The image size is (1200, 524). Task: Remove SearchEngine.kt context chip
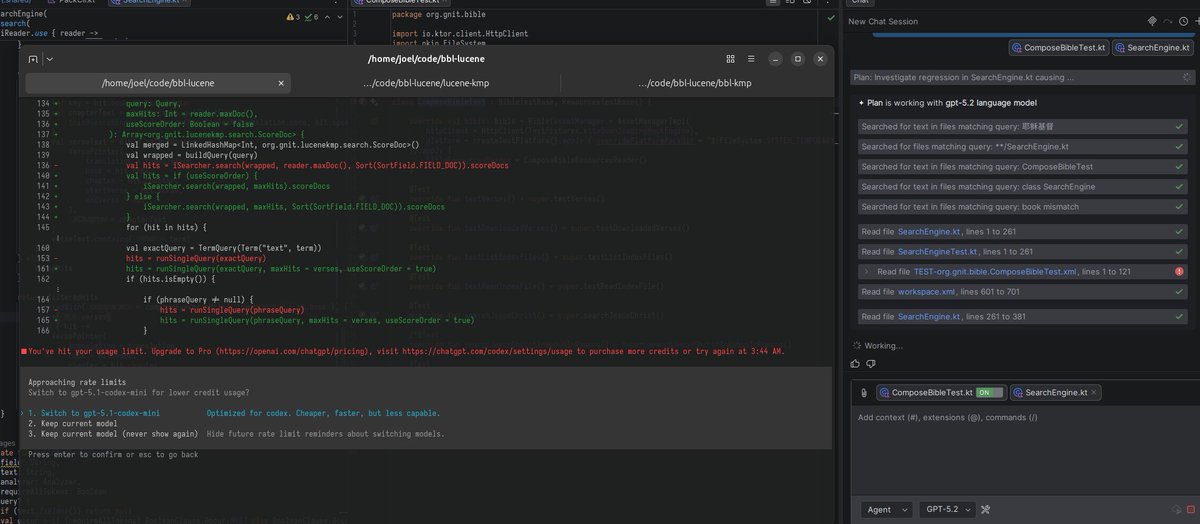pyautogui.click(x=1094, y=393)
